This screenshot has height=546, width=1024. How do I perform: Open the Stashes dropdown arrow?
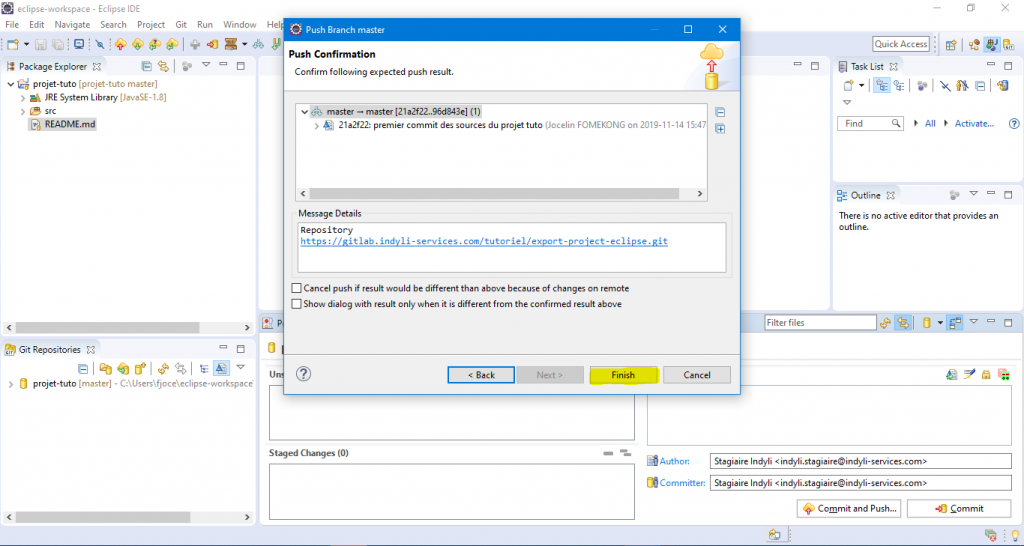244,44
